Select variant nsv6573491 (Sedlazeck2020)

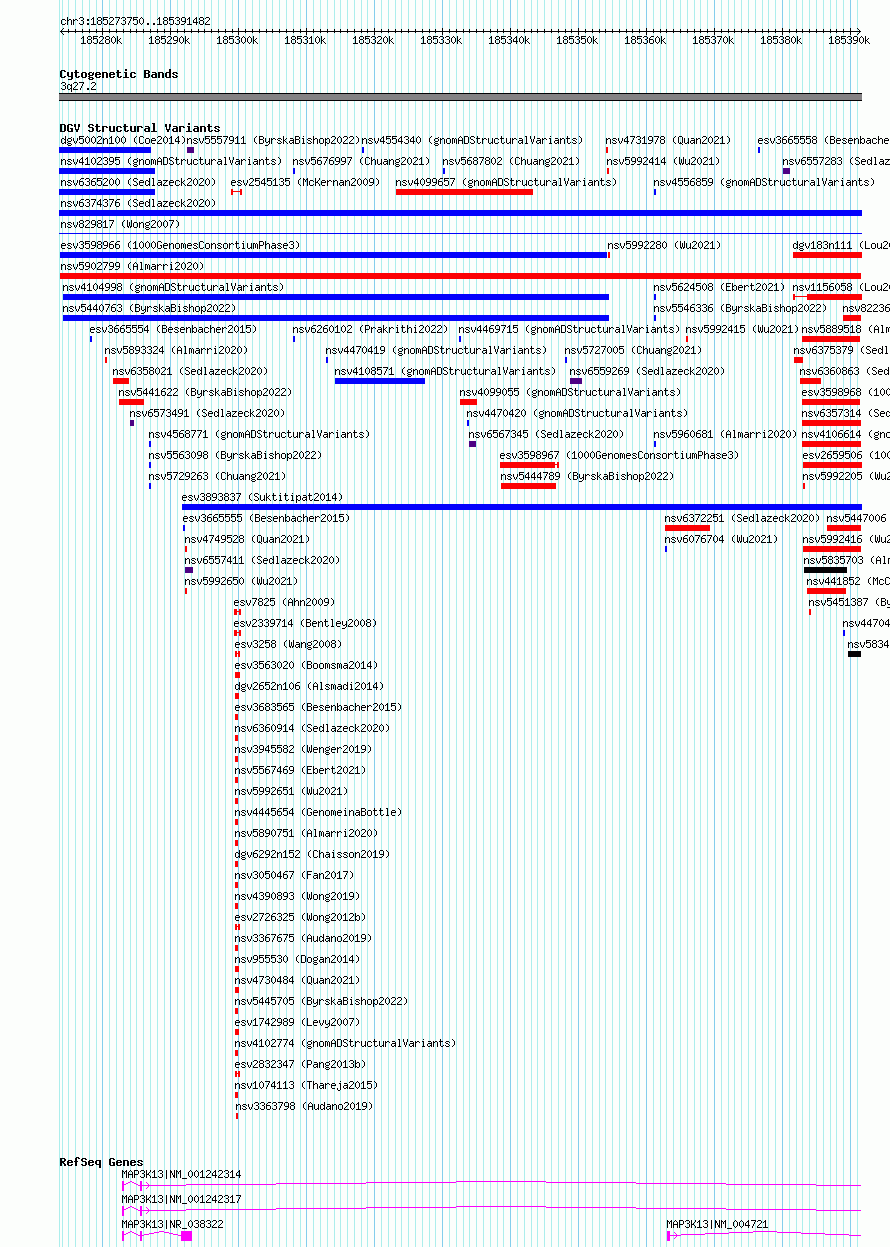click(x=206, y=413)
